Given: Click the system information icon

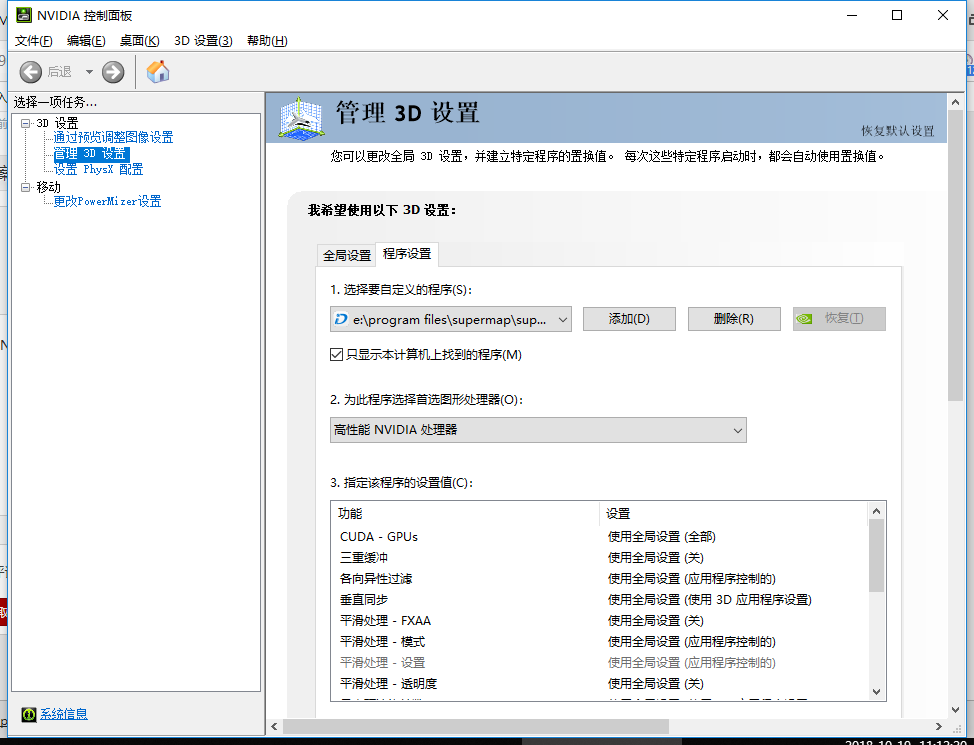Looking at the screenshot, I should click(29, 715).
